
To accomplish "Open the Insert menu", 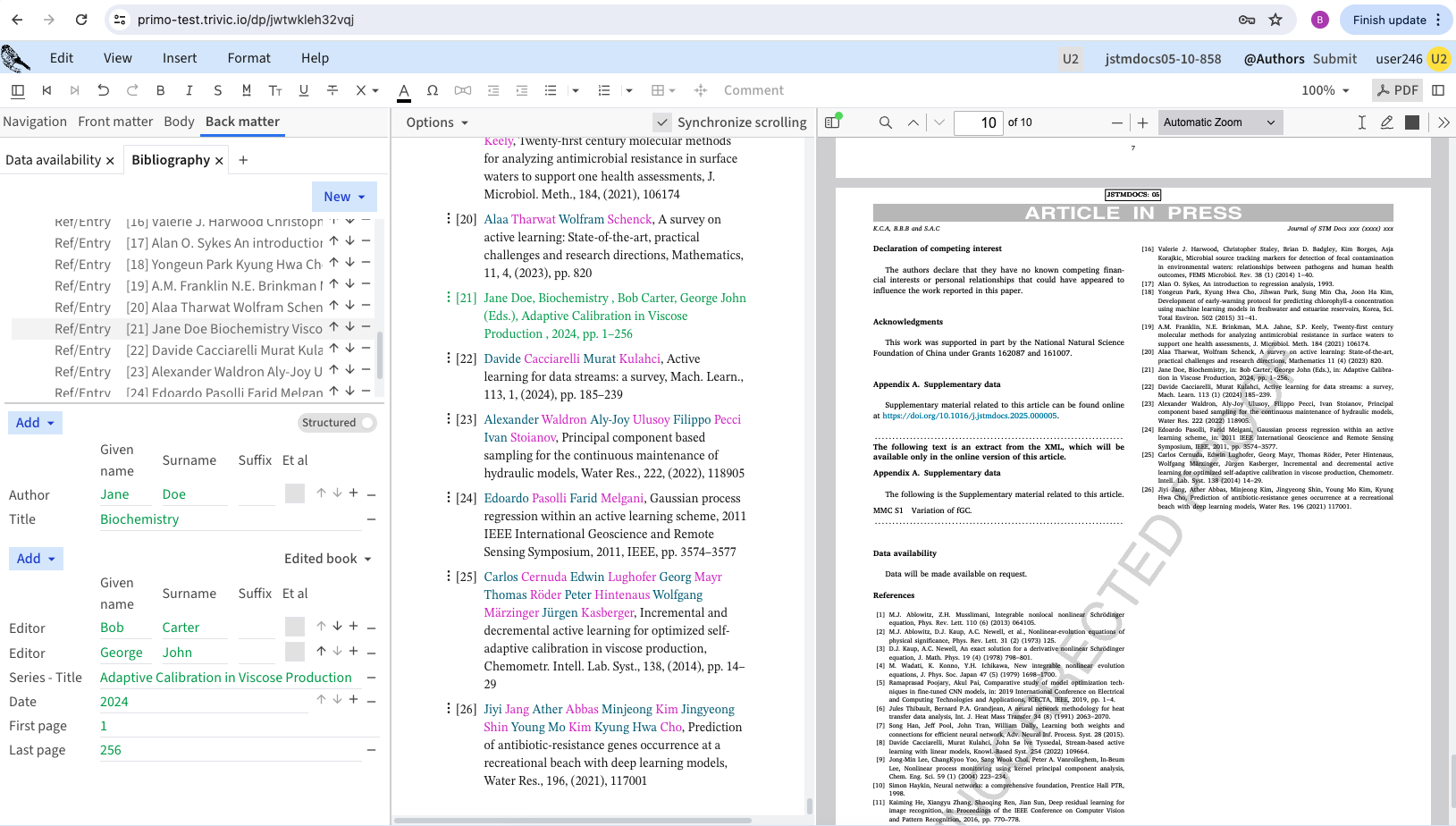I will (180, 58).
